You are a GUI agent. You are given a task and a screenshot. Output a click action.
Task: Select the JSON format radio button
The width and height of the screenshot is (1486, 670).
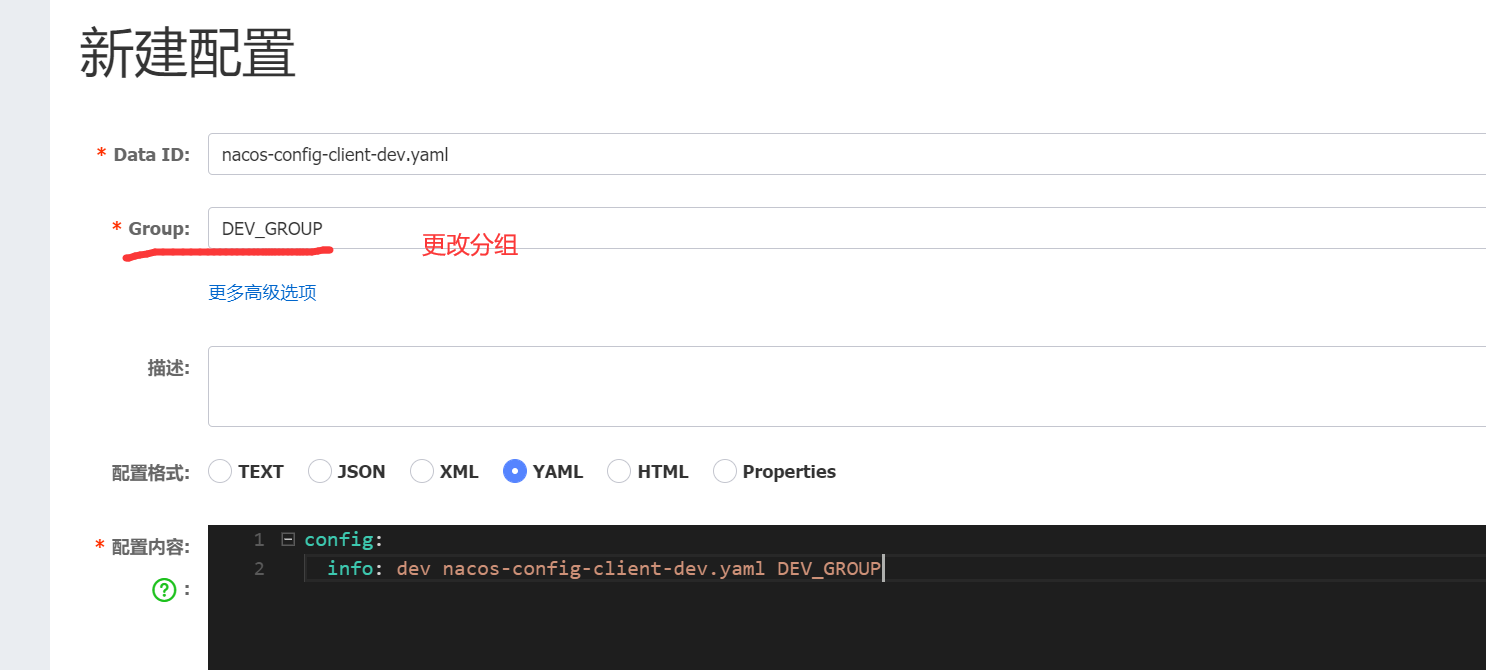pyautogui.click(x=320, y=471)
